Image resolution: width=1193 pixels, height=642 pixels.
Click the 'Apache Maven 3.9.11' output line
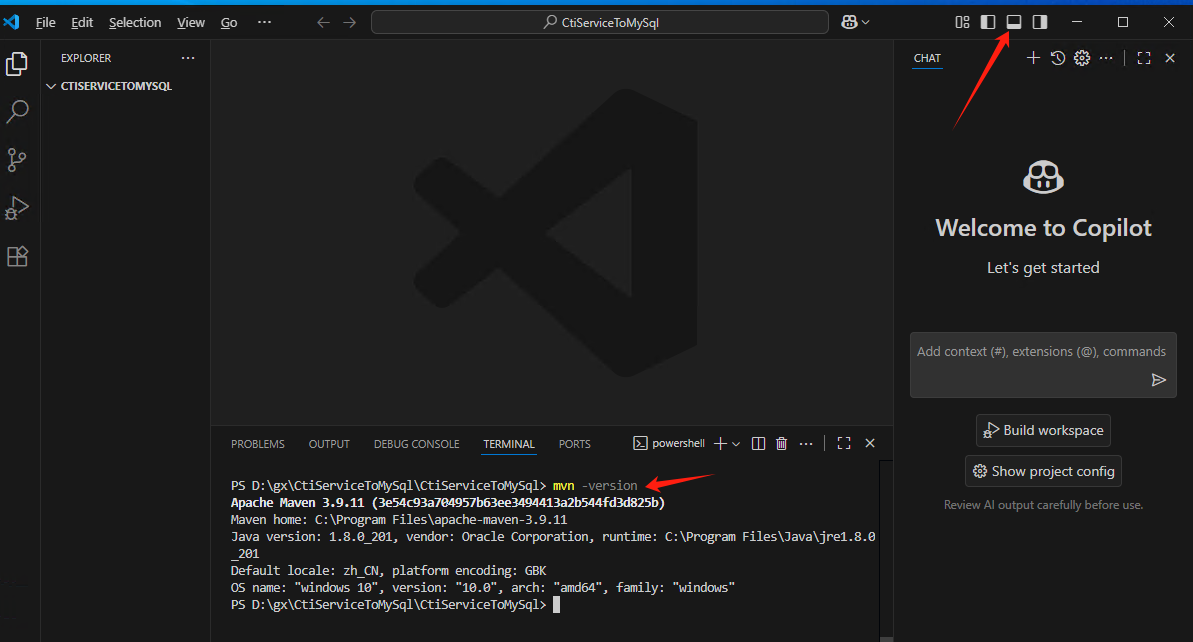pyautogui.click(x=448, y=503)
